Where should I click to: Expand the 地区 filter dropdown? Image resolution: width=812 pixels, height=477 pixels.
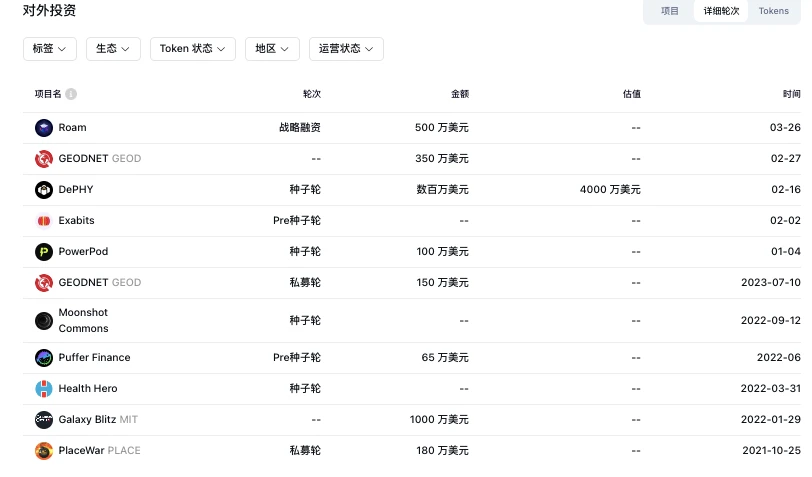[x=272, y=49]
